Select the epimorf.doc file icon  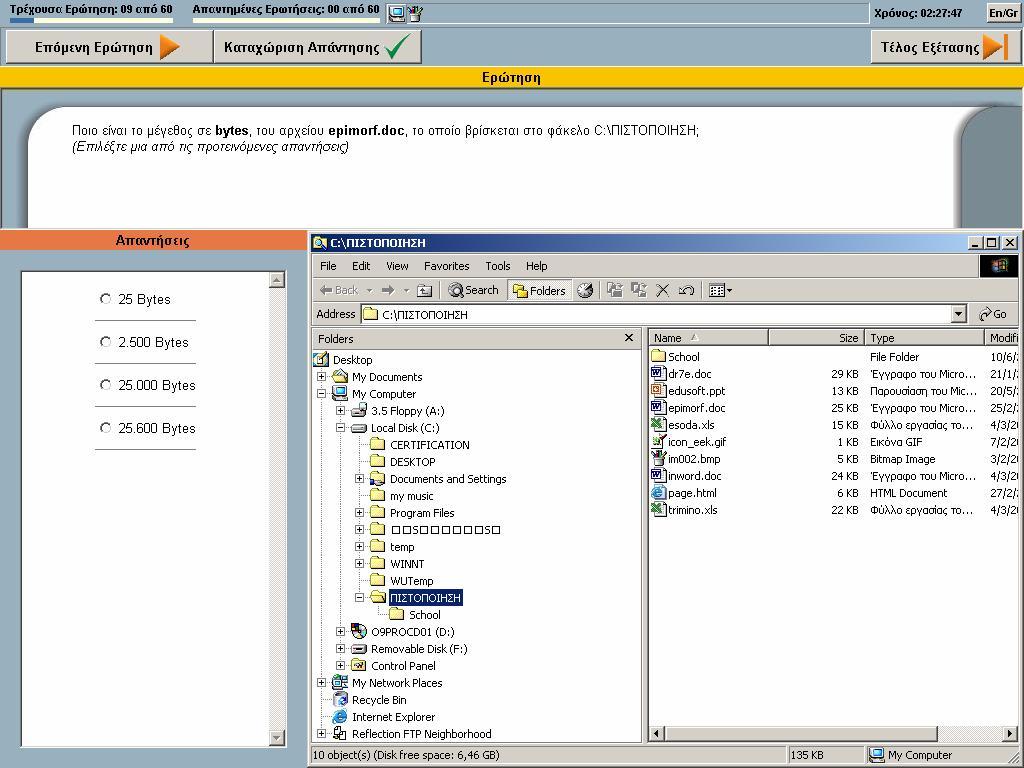click(658, 408)
